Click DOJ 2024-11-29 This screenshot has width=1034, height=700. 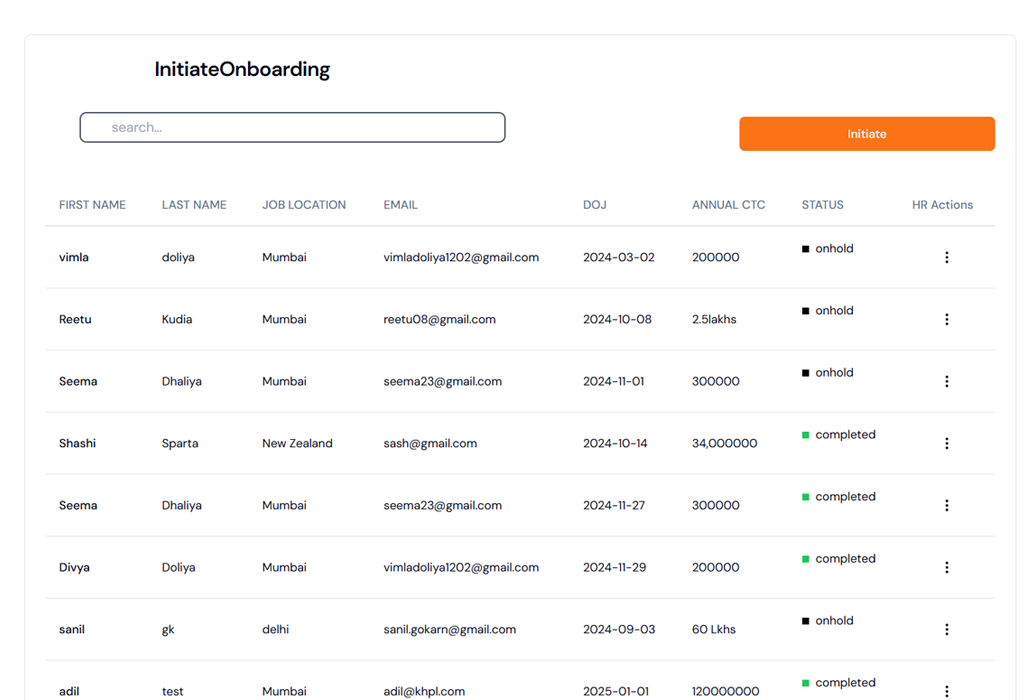tap(614, 567)
